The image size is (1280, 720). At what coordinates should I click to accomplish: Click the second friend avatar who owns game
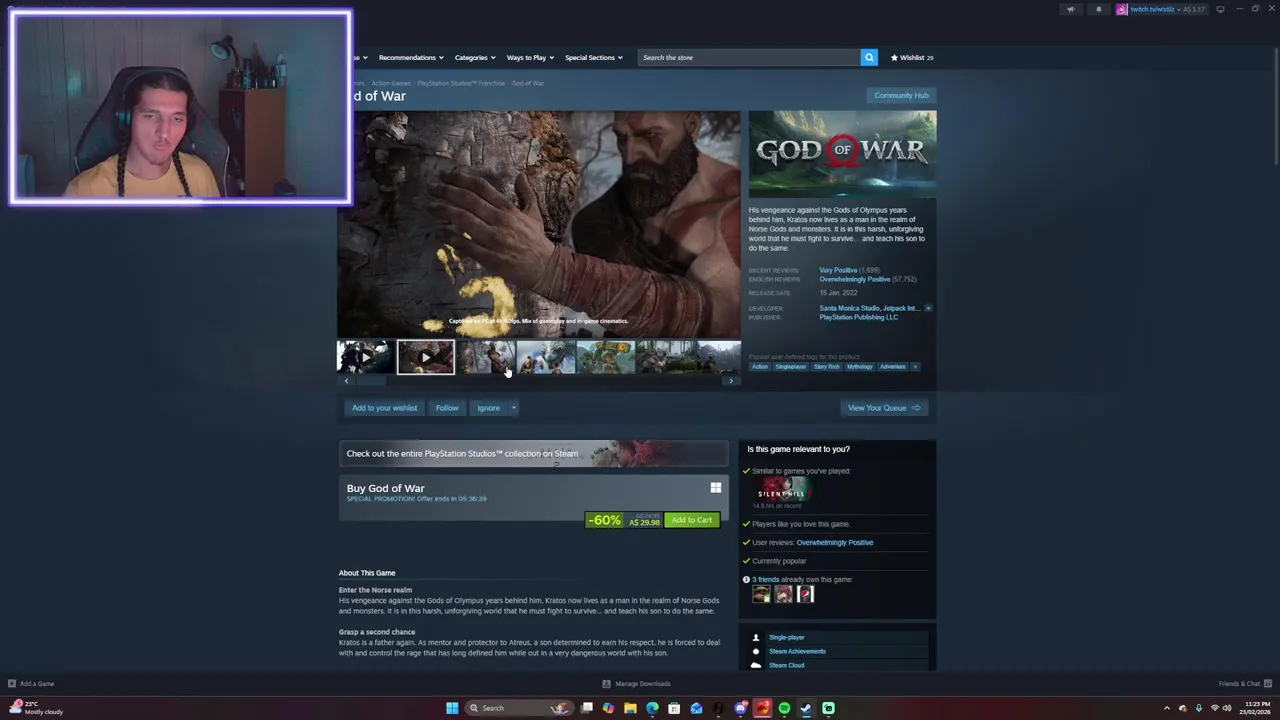point(783,594)
